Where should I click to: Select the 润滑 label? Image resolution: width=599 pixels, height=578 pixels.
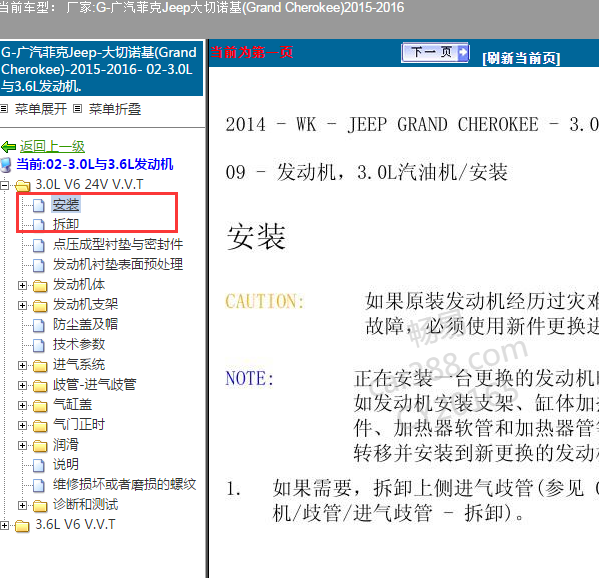click(66, 445)
